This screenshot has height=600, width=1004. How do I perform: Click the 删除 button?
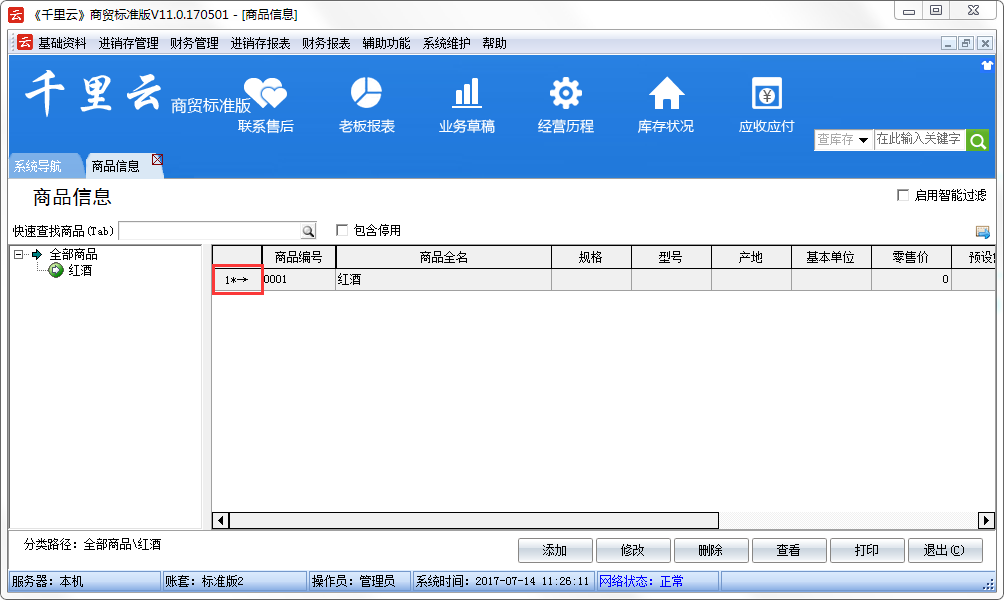point(711,551)
